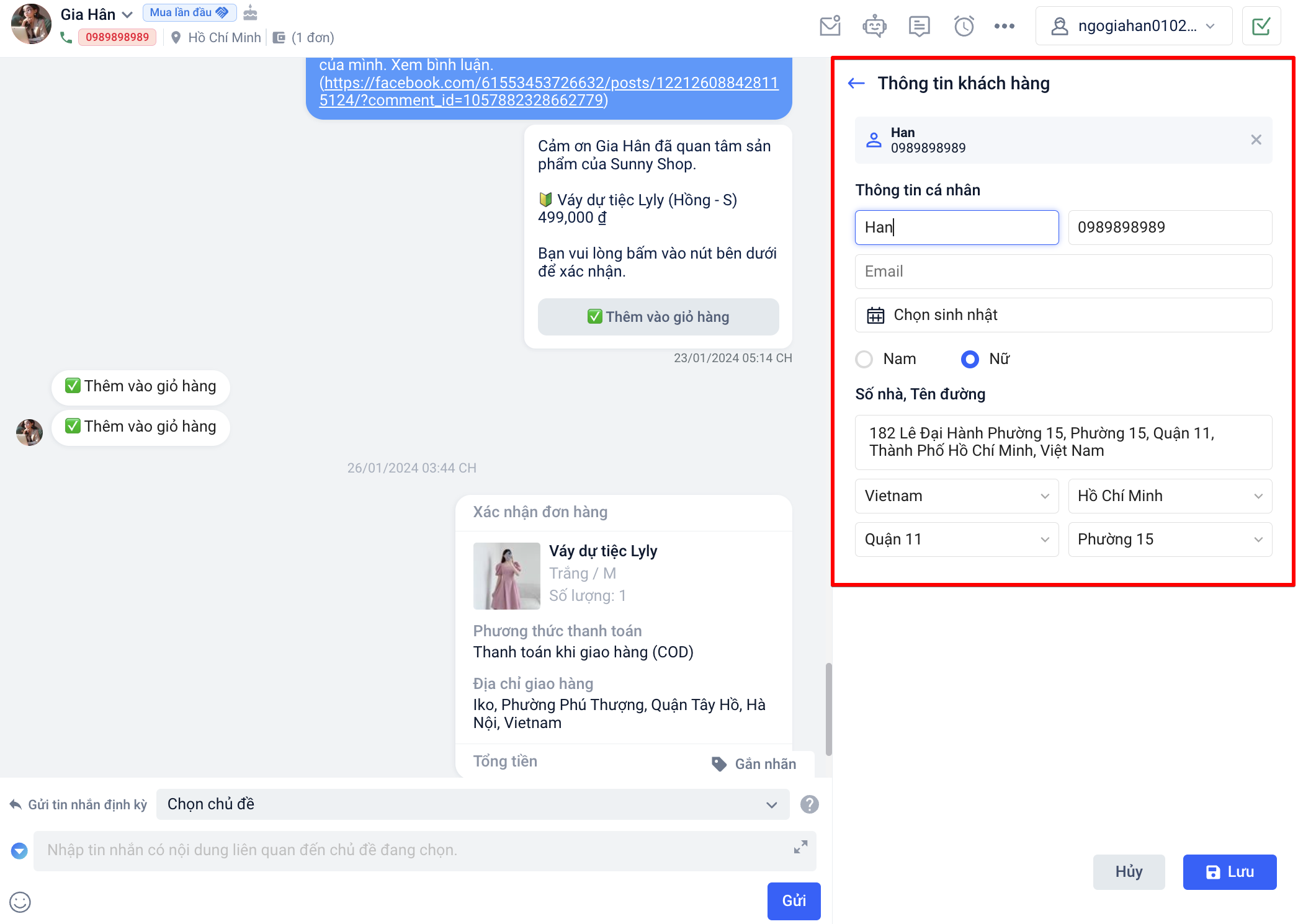Click the mail envelope icon in header
1298x924 pixels.
[x=830, y=26]
